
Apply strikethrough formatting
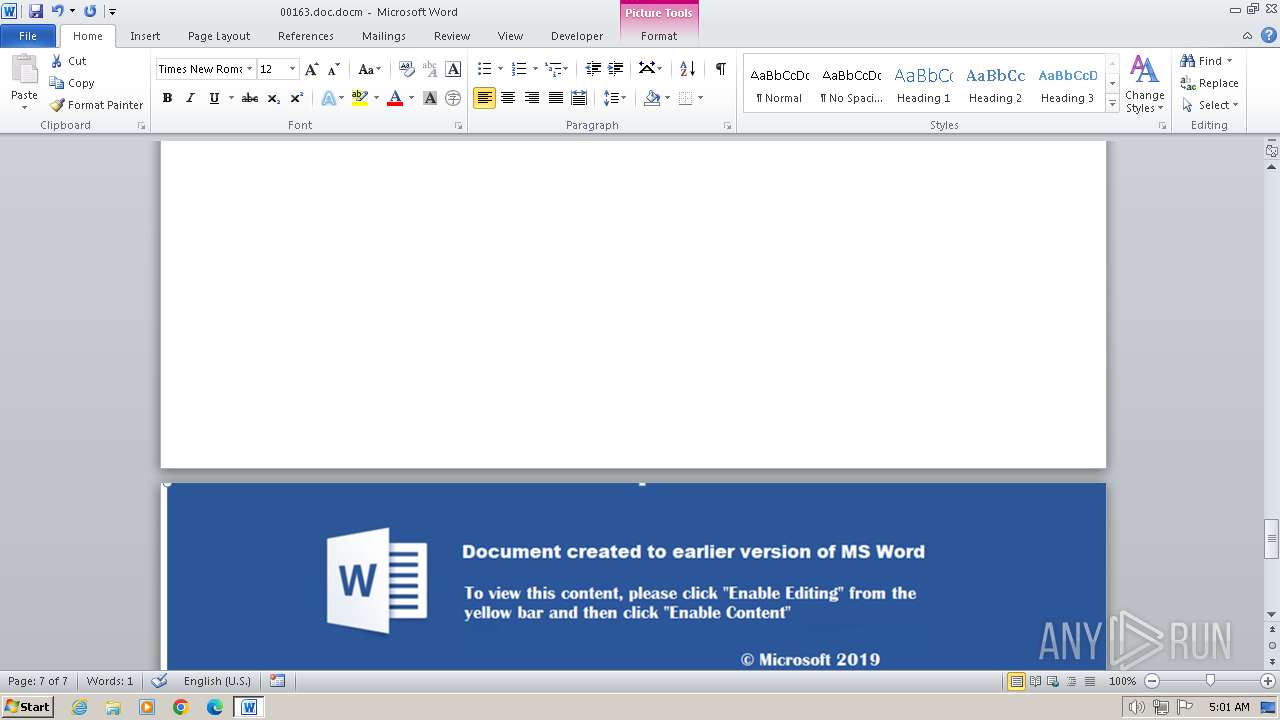pos(250,98)
